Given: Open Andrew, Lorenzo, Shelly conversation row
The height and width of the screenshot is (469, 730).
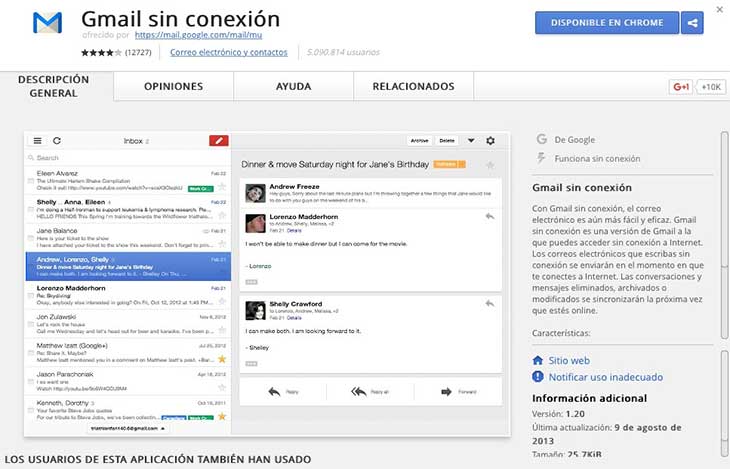Looking at the screenshot, I should (128, 266).
